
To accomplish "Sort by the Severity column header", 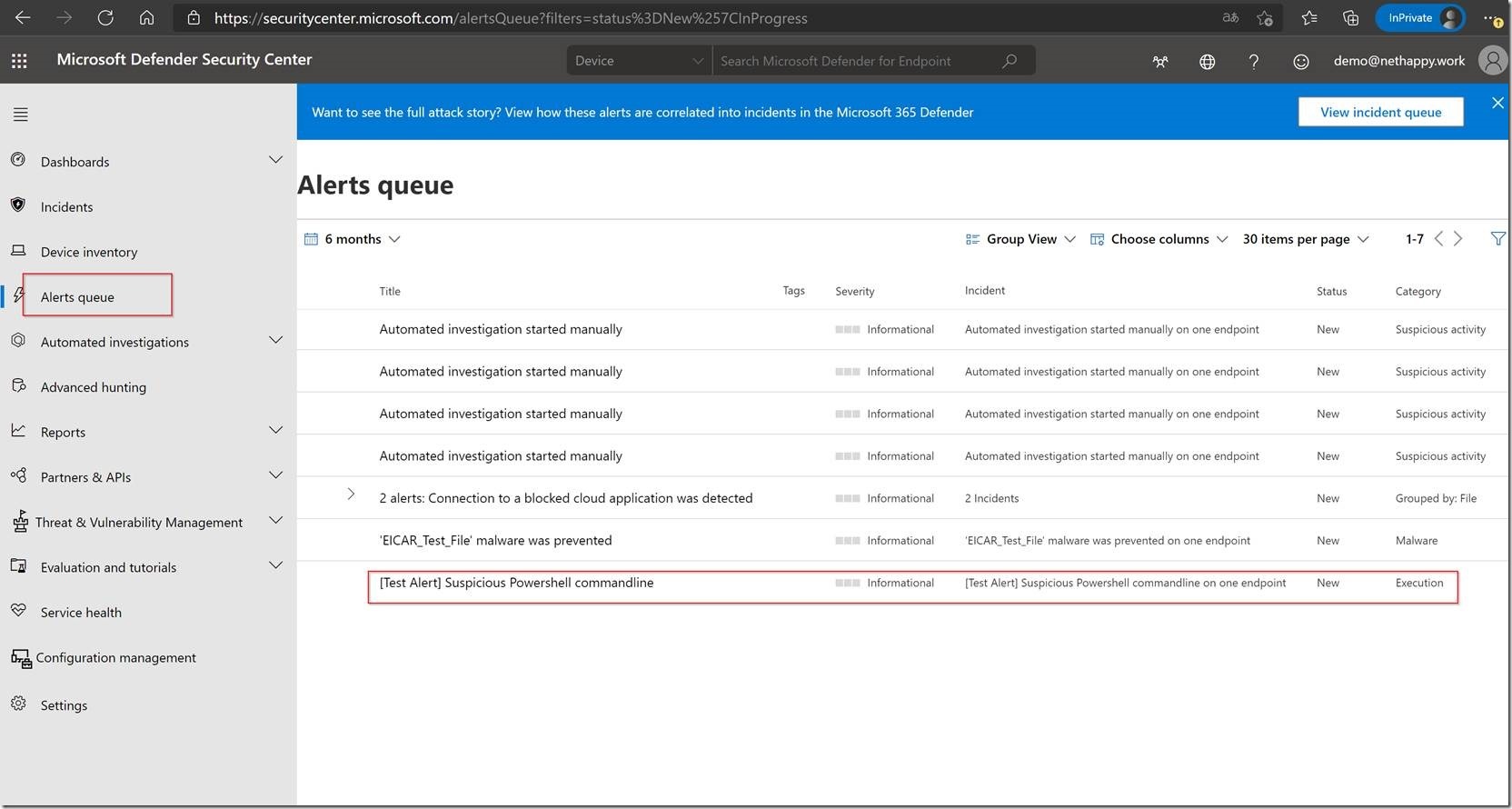I will [x=854, y=291].
